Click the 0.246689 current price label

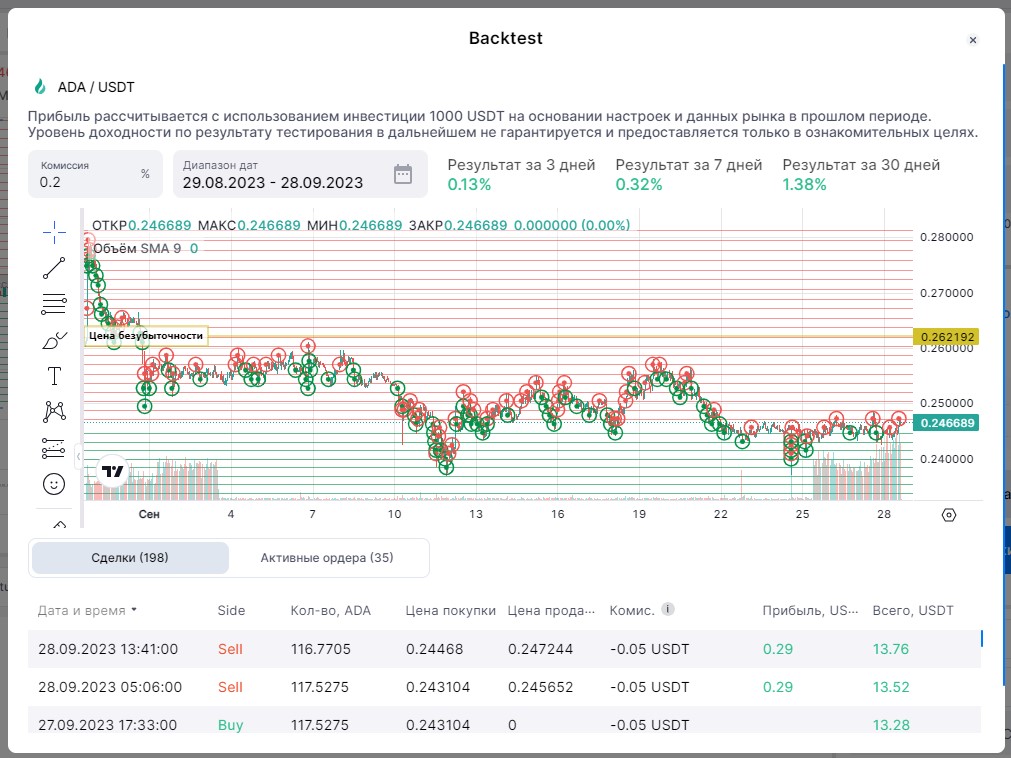click(x=946, y=423)
